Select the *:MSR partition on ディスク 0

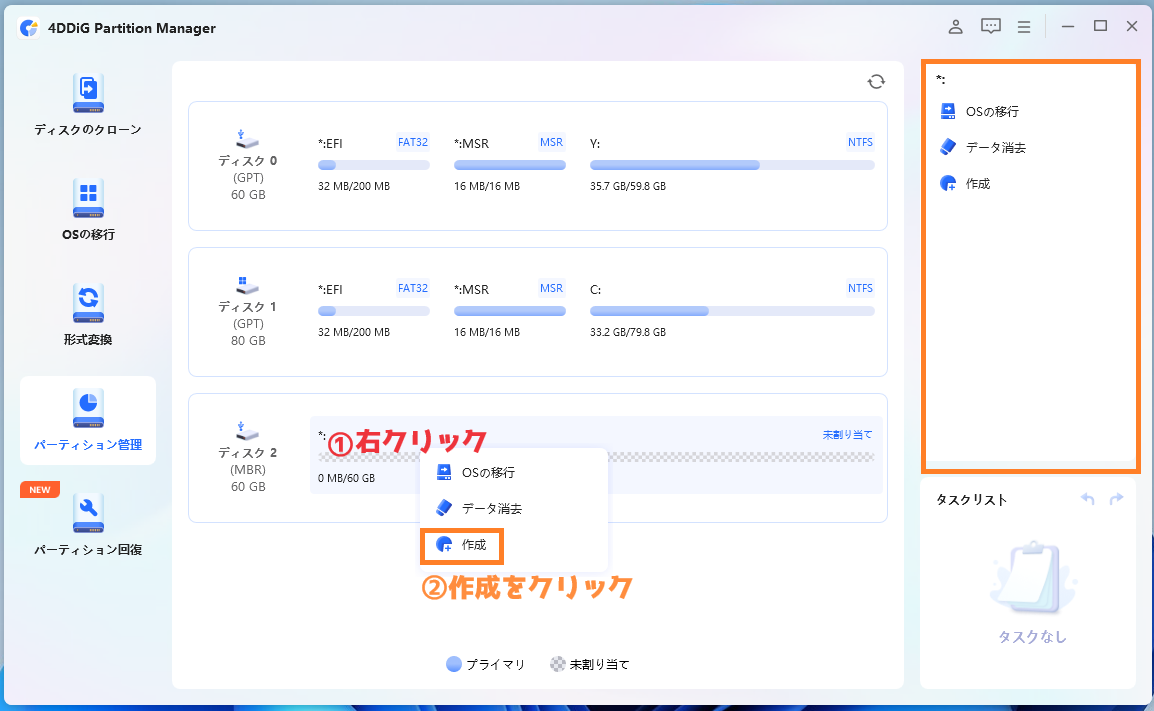[x=509, y=164]
